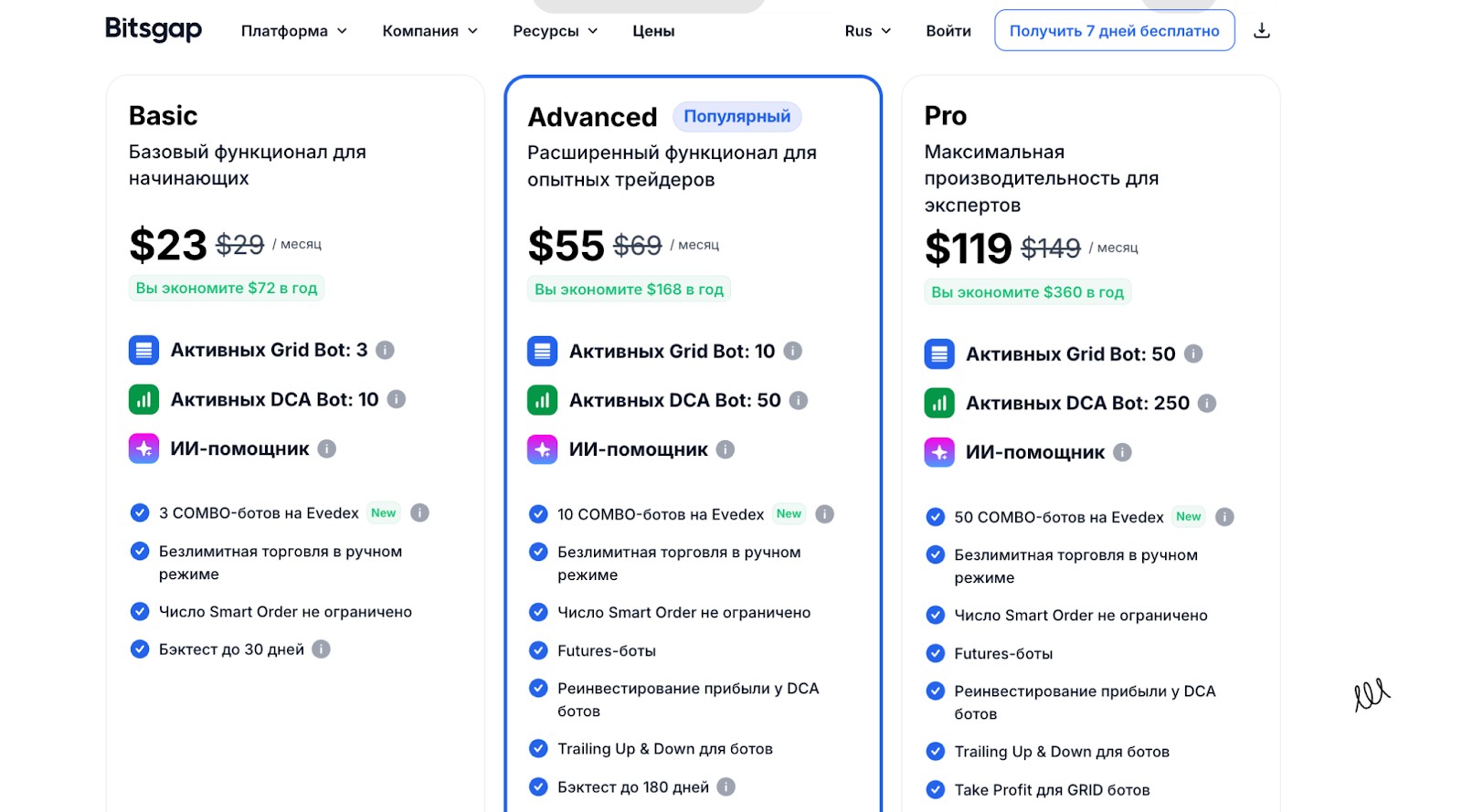Click the Basic plan DCA Bot icon

pyautogui.click(x=143, y=399)
